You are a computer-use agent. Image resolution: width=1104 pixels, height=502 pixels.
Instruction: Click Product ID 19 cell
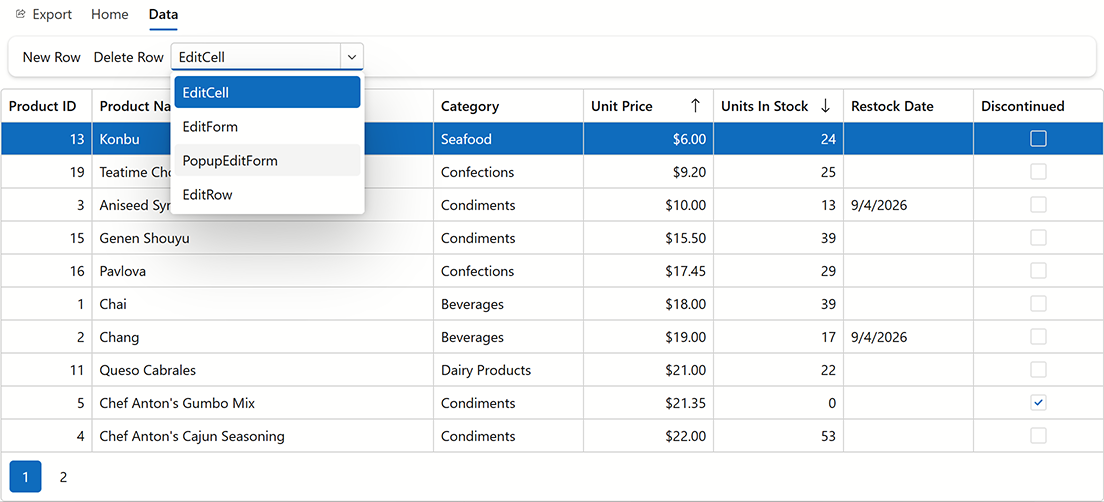point(46,172)
